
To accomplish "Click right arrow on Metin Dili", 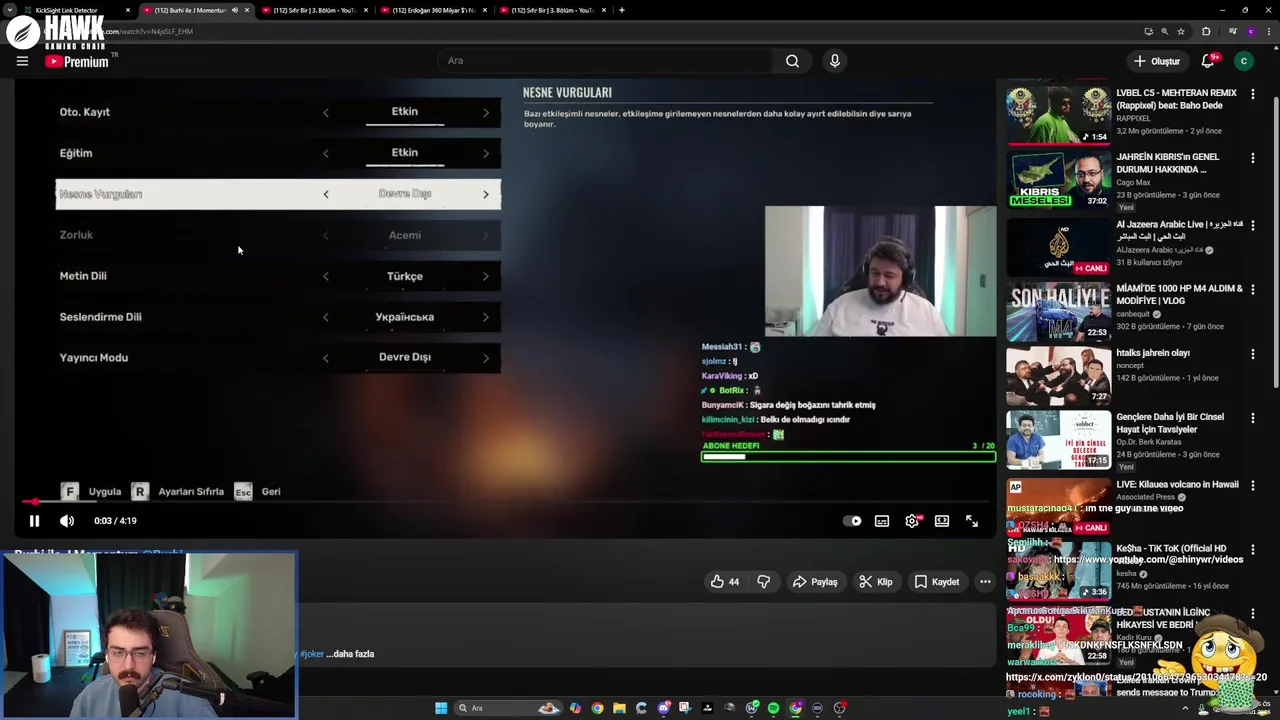I will tap(486, 277).
